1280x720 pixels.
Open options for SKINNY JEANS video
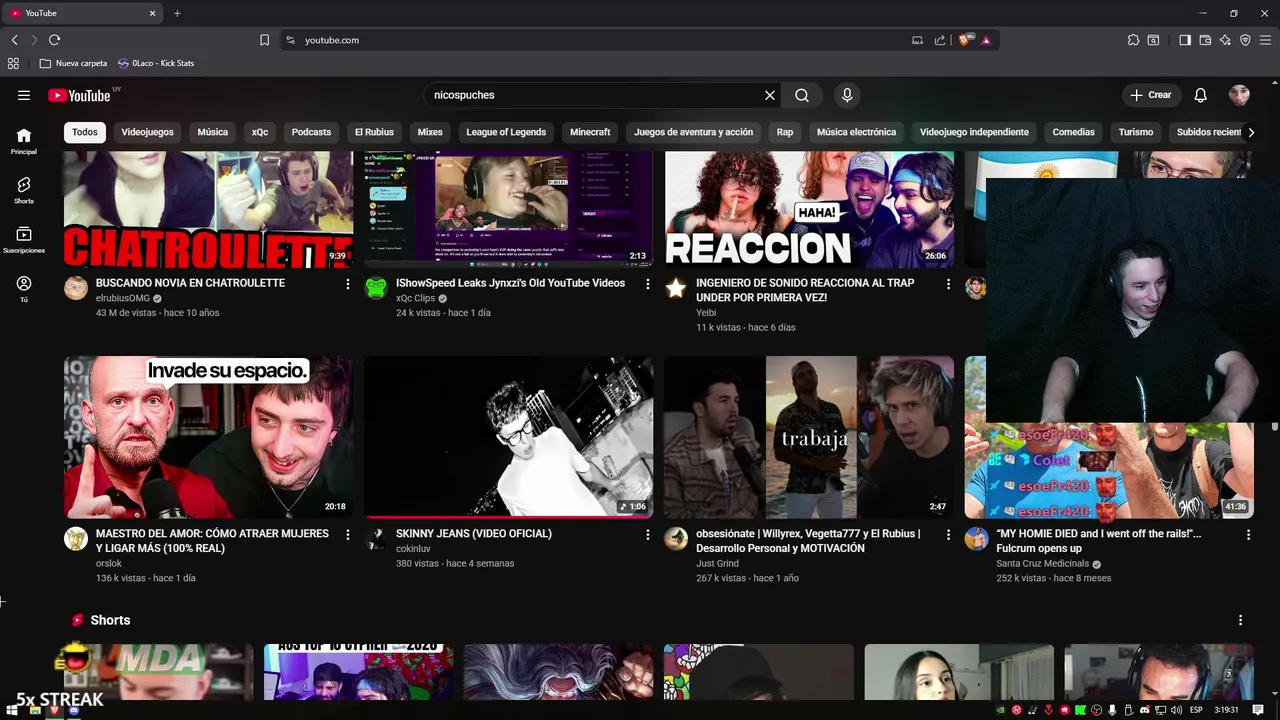(x=648, y=535)
